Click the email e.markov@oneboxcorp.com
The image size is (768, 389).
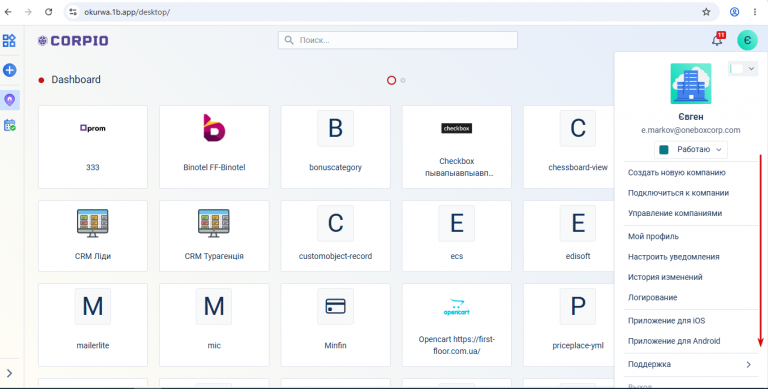691,130
